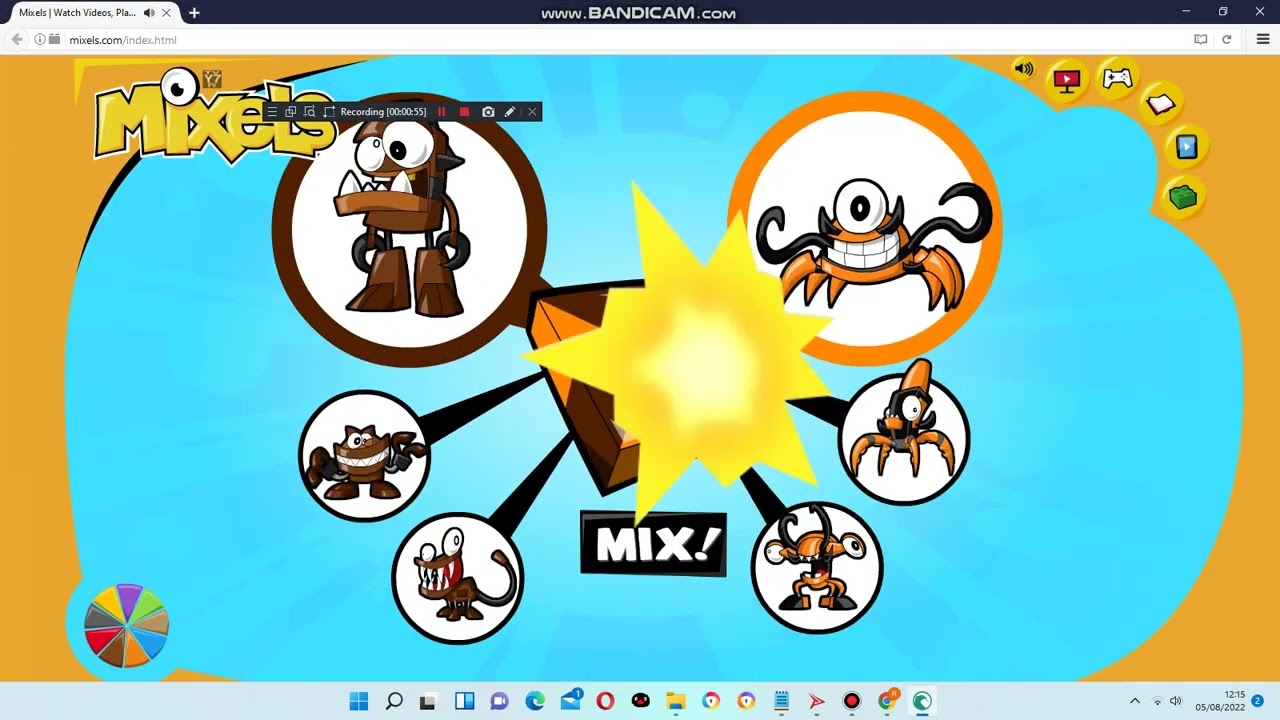Go back in the browser

(x=17, y=40)
